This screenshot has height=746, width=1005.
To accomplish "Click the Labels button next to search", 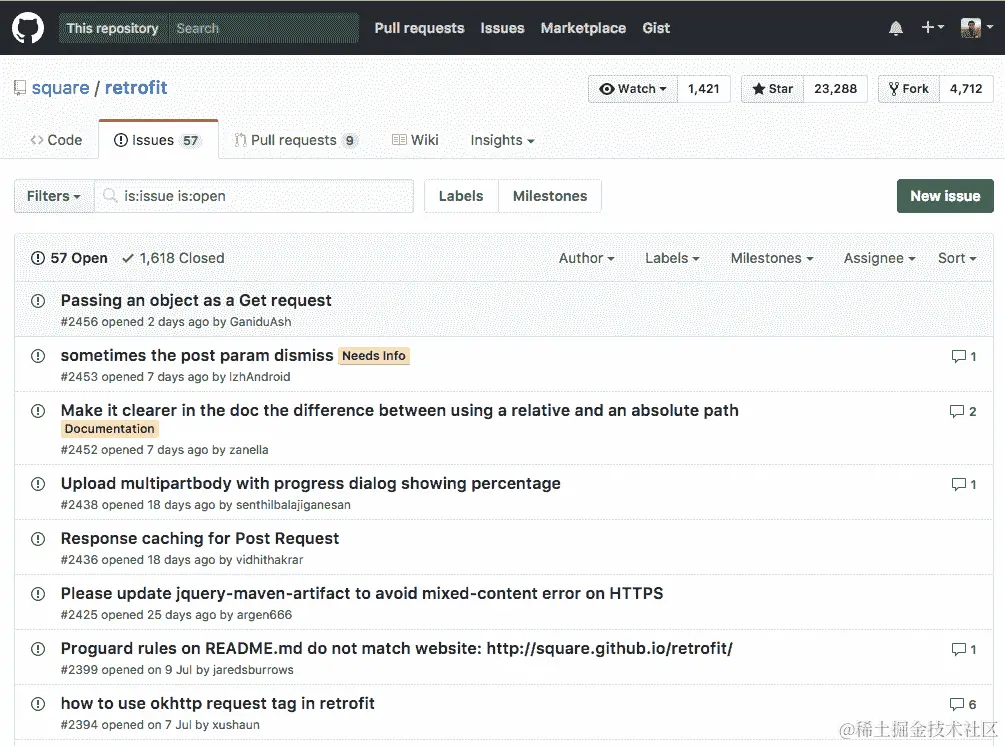I will coord(461,196).
